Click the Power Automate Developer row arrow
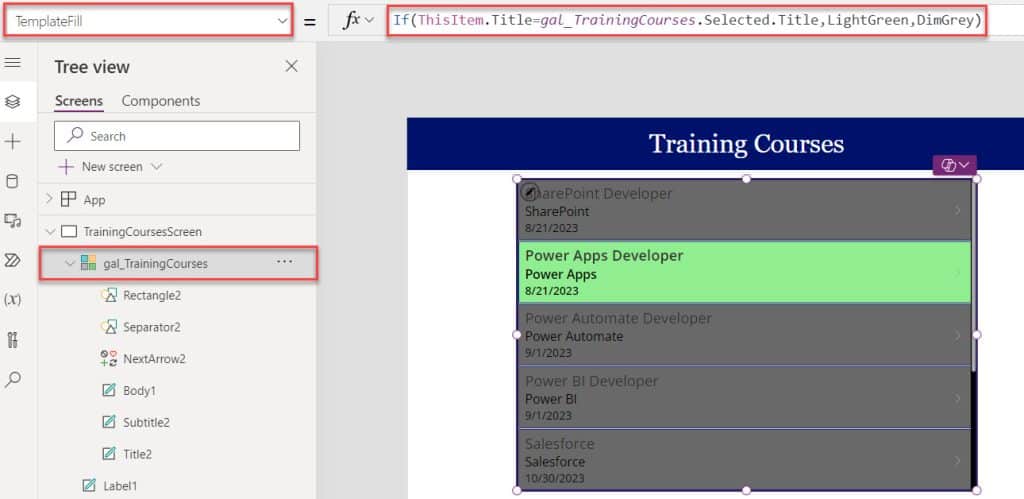 click(958, 335)
